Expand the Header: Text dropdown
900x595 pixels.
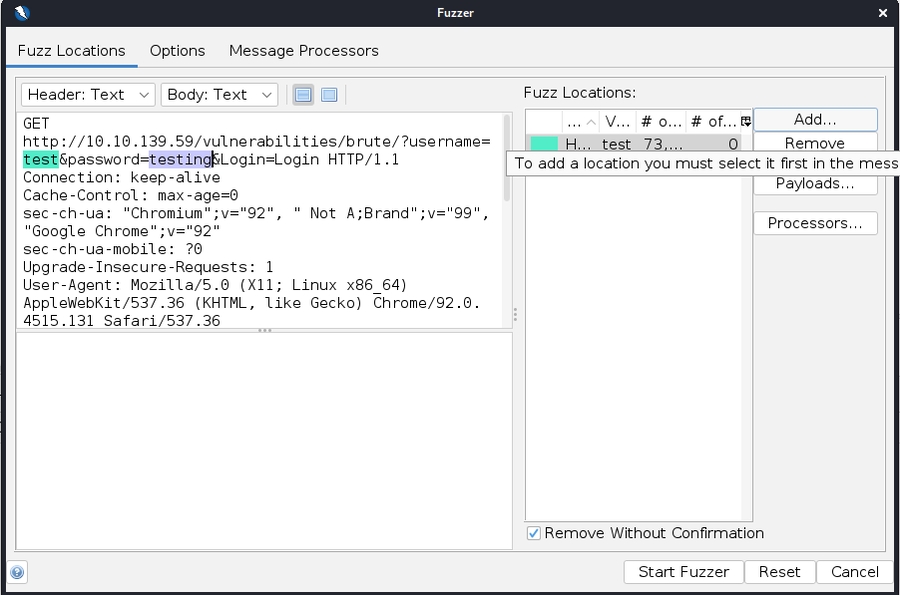pos(88,95)
